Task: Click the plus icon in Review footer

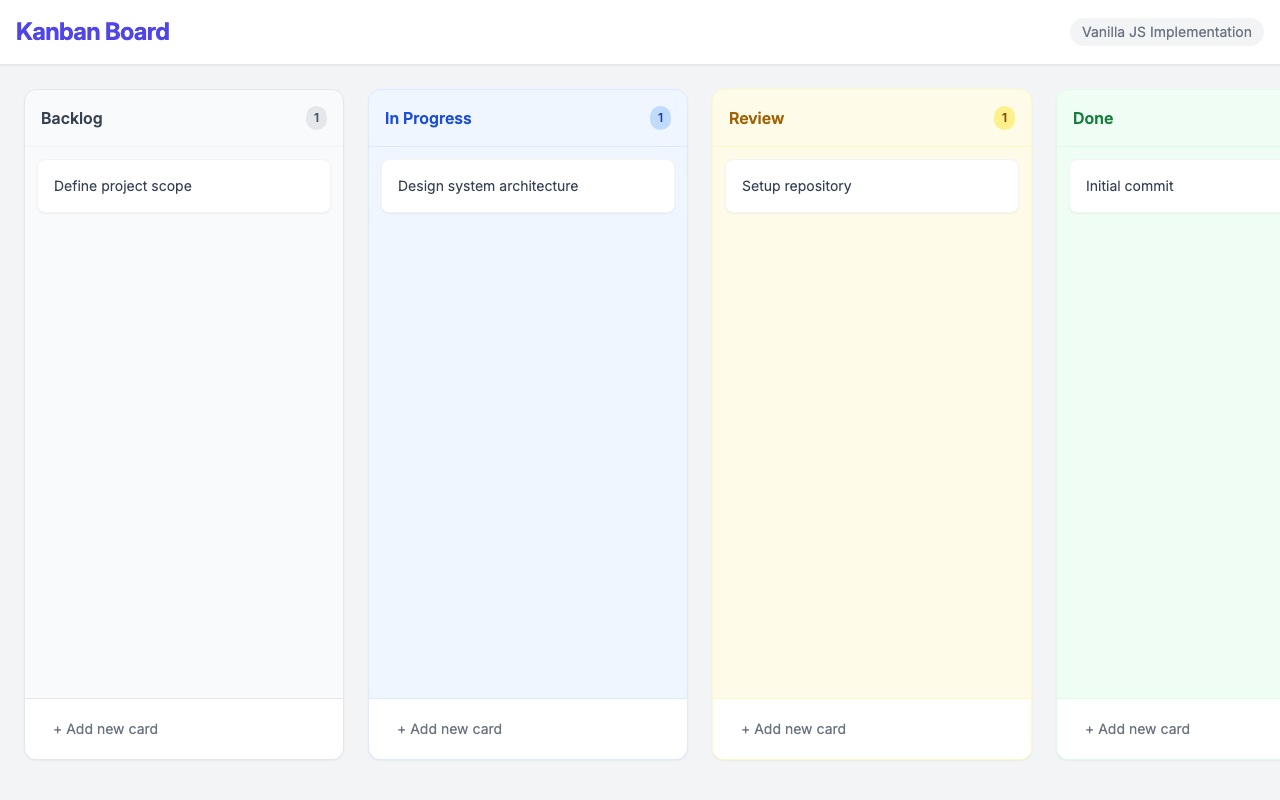Action: [744, 729]
